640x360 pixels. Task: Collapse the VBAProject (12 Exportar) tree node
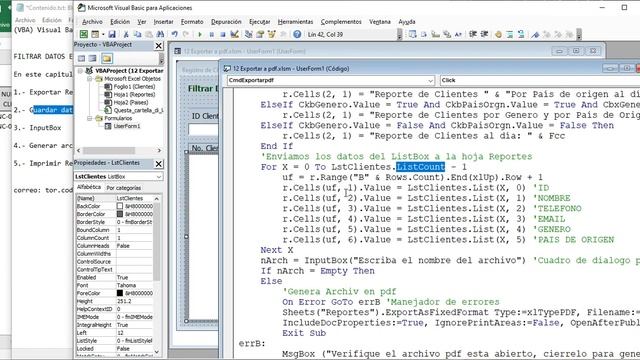tap(80, 71)
